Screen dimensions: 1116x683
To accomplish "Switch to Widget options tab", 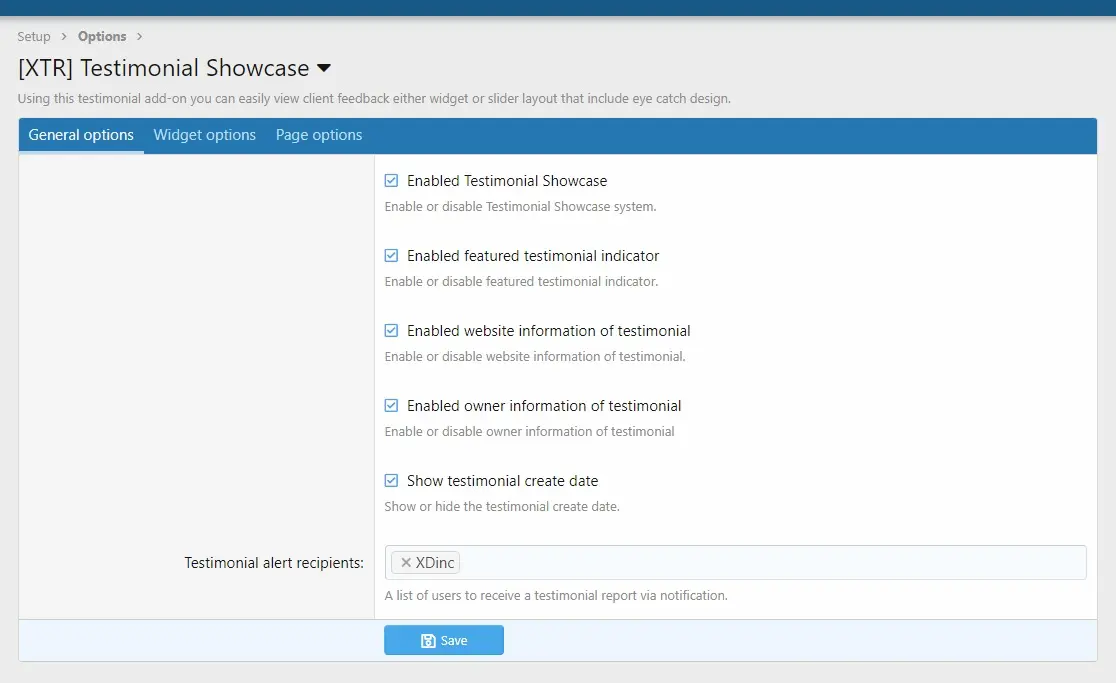I will [205, 135].
